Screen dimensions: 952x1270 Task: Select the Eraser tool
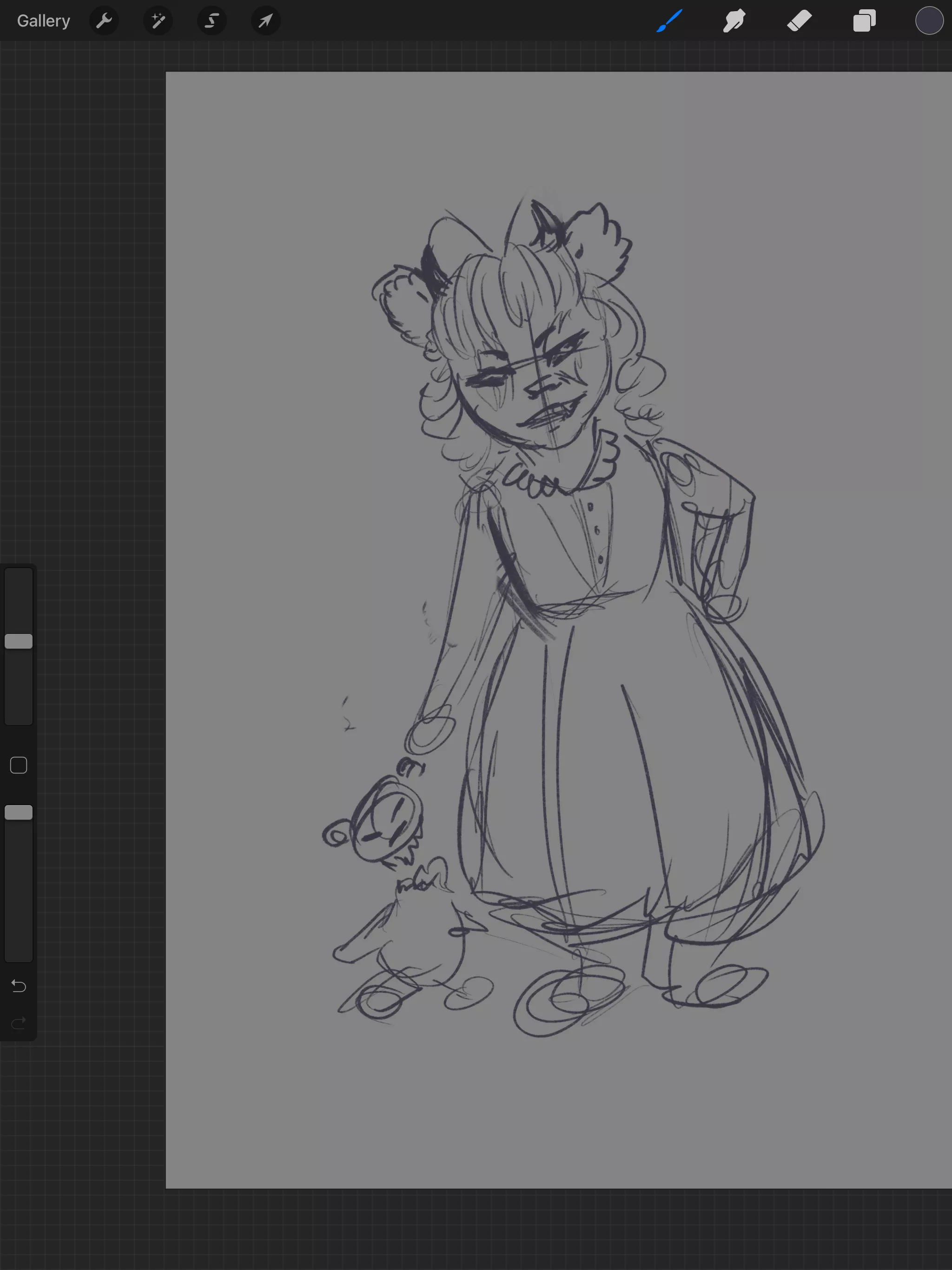[799, 21]
